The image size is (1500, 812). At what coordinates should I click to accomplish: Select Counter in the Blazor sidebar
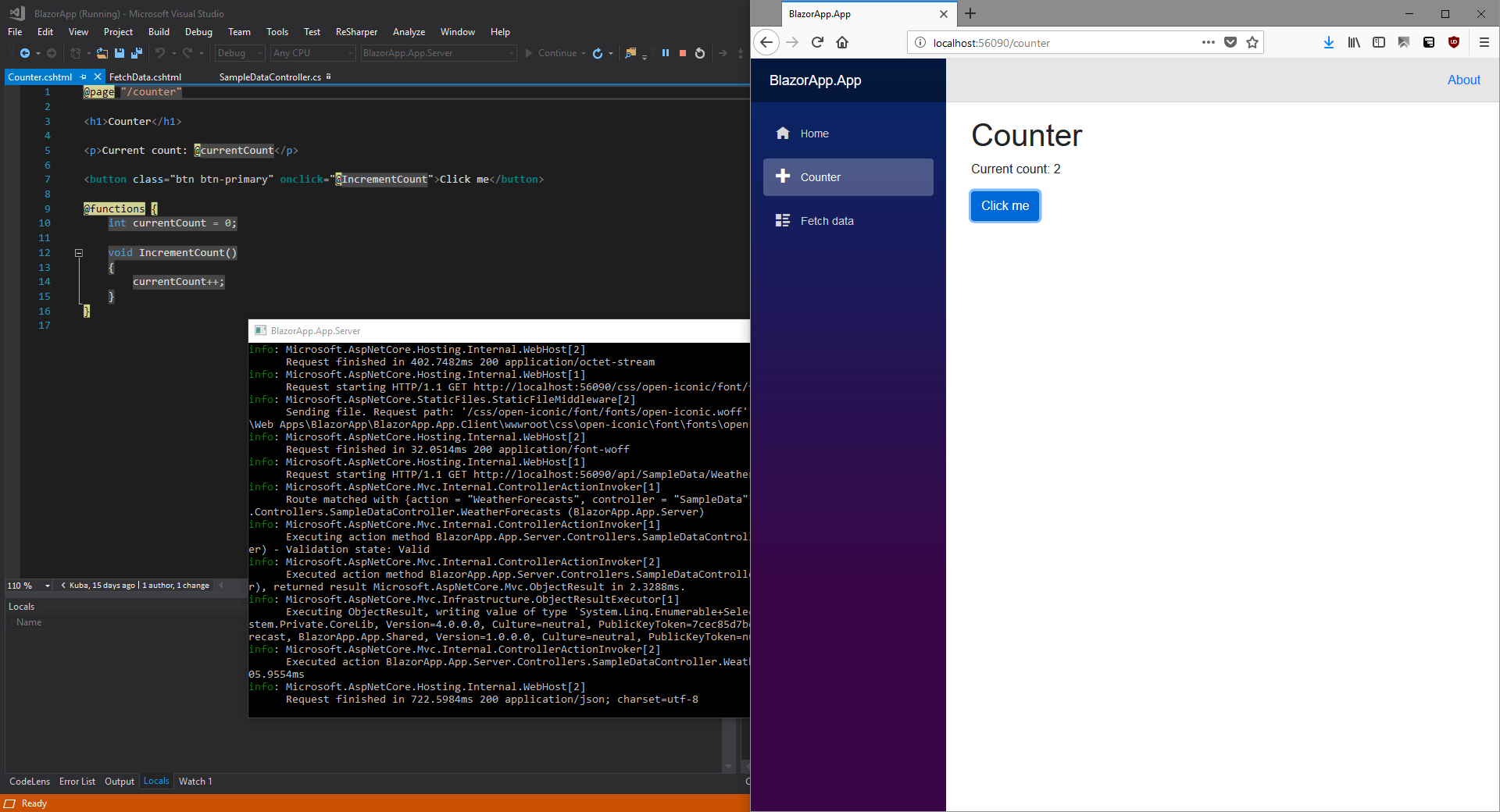(x=848, y=177)
